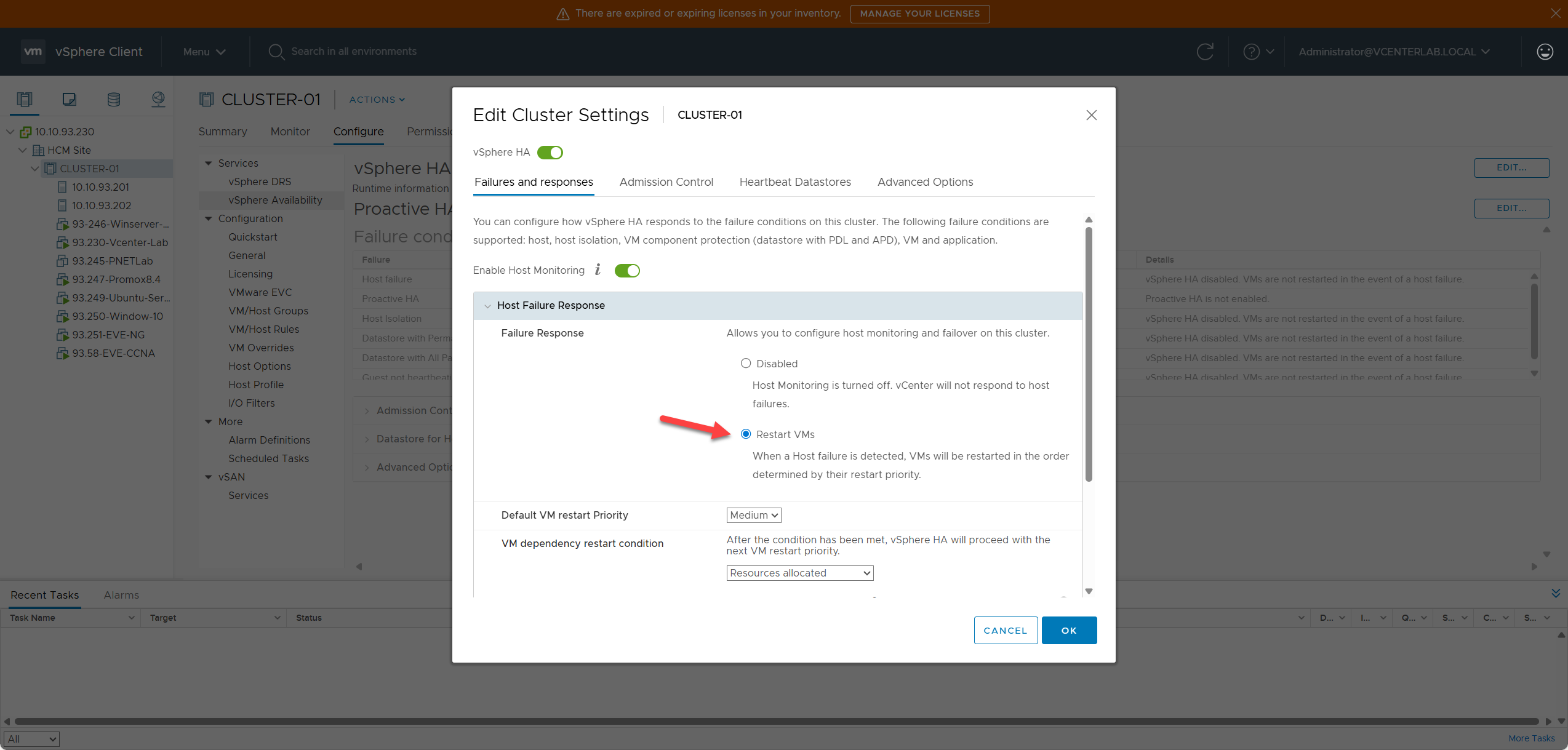Collapse the Host Failure Response section
Image resolution: width=1568 pixels, height=750 pixels.
[x=488, y=305]
